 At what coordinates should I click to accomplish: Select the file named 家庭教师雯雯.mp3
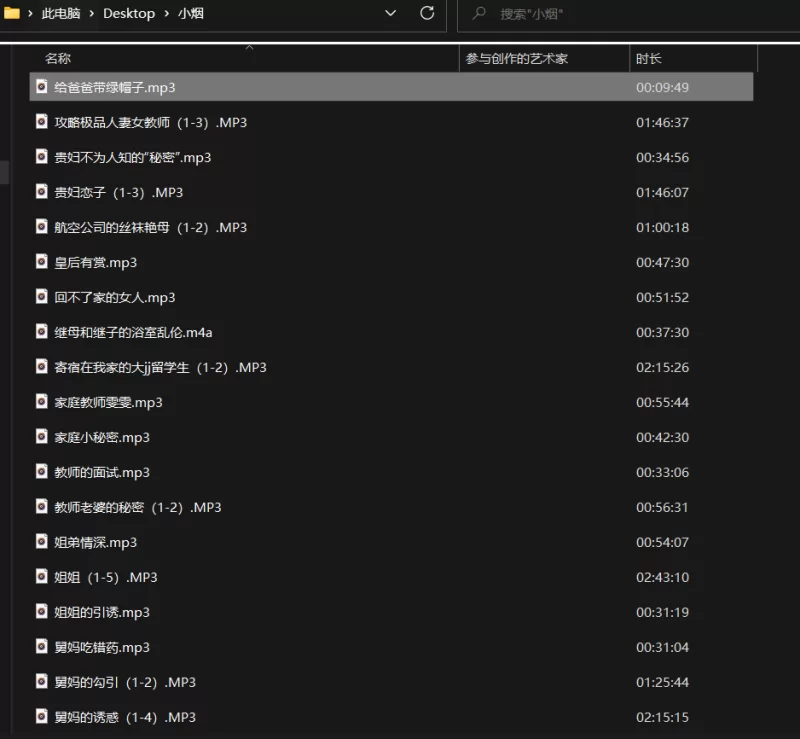(x=108, y=403)
